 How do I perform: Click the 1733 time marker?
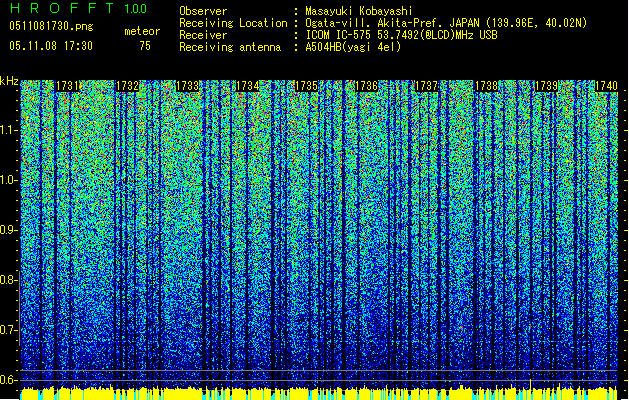click(187, 86)
